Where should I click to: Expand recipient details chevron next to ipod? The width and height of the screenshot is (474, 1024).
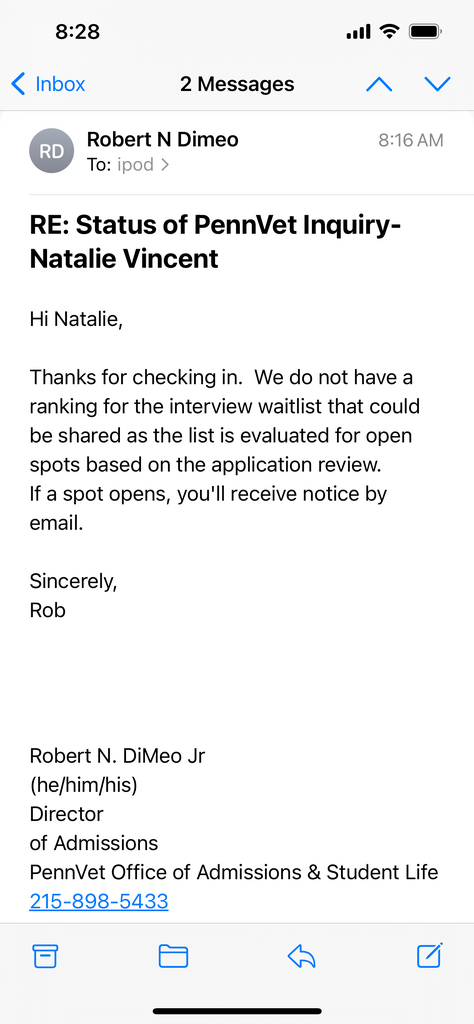pyautogui.click(x=164, y=165)
